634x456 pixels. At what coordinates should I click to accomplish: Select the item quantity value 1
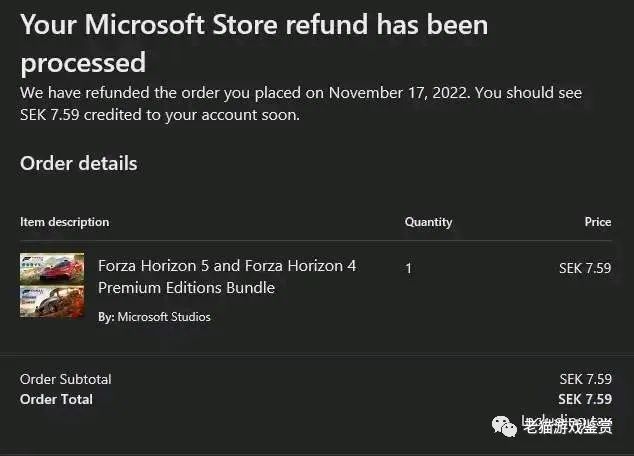[408, 268]
